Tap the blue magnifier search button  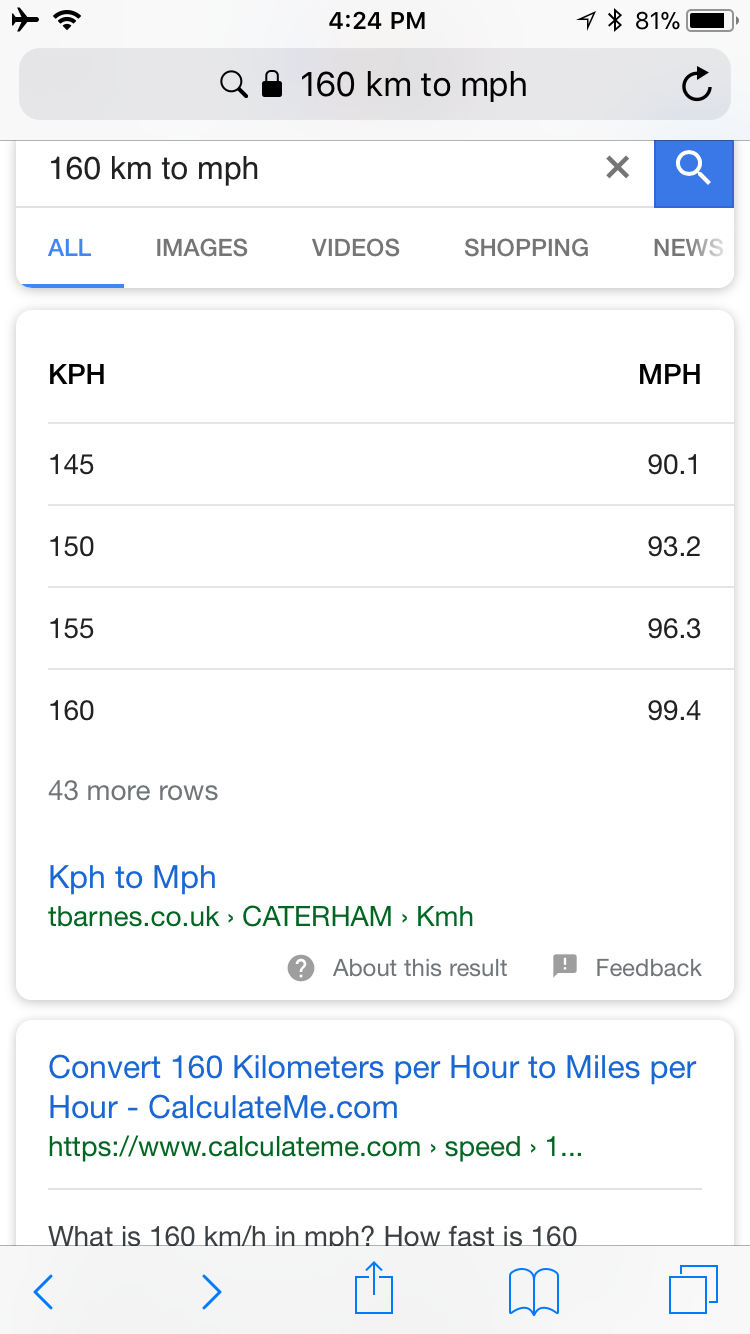click(x=693, y=170)
